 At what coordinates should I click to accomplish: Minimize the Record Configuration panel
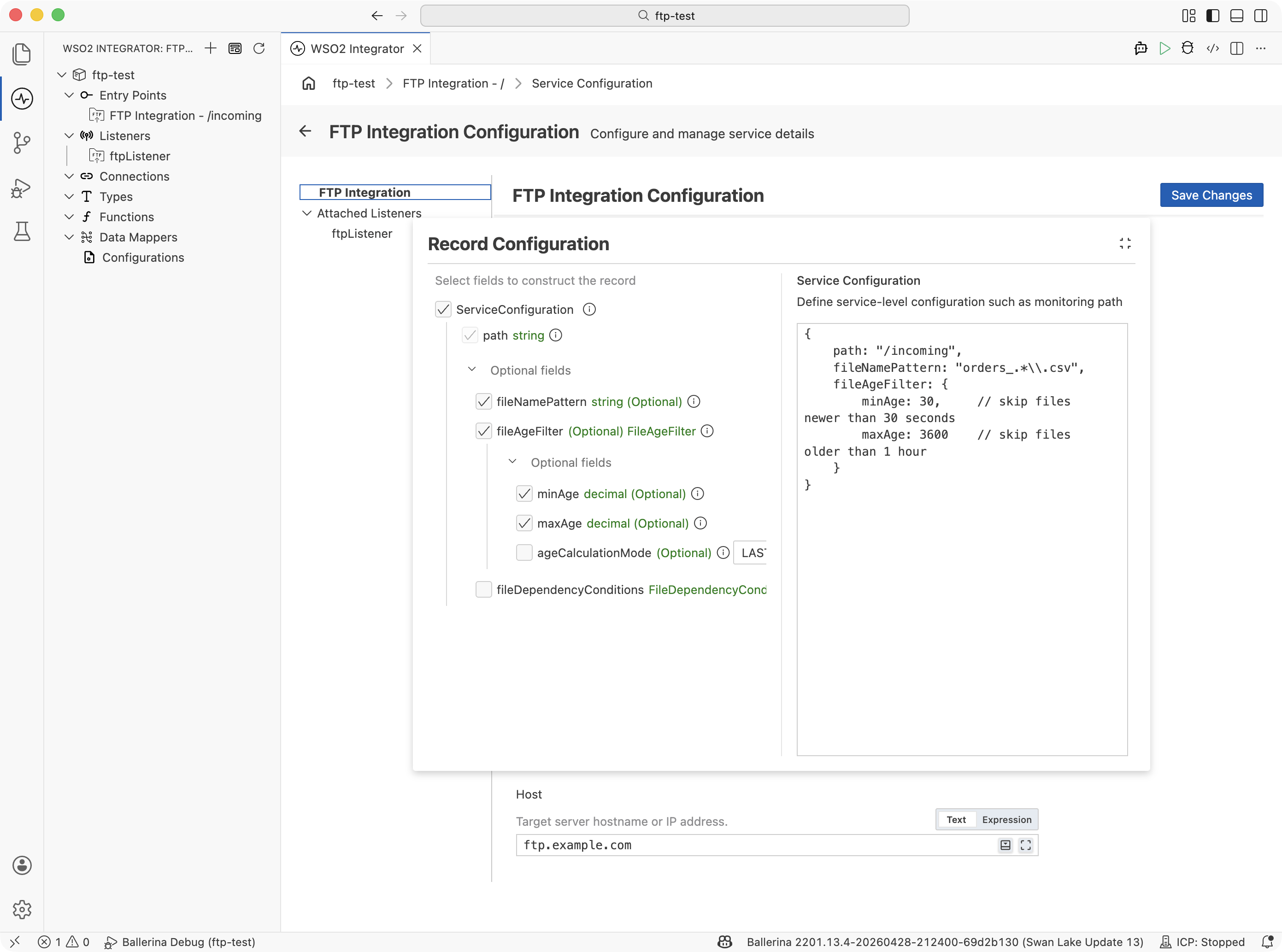[1125, 243]
